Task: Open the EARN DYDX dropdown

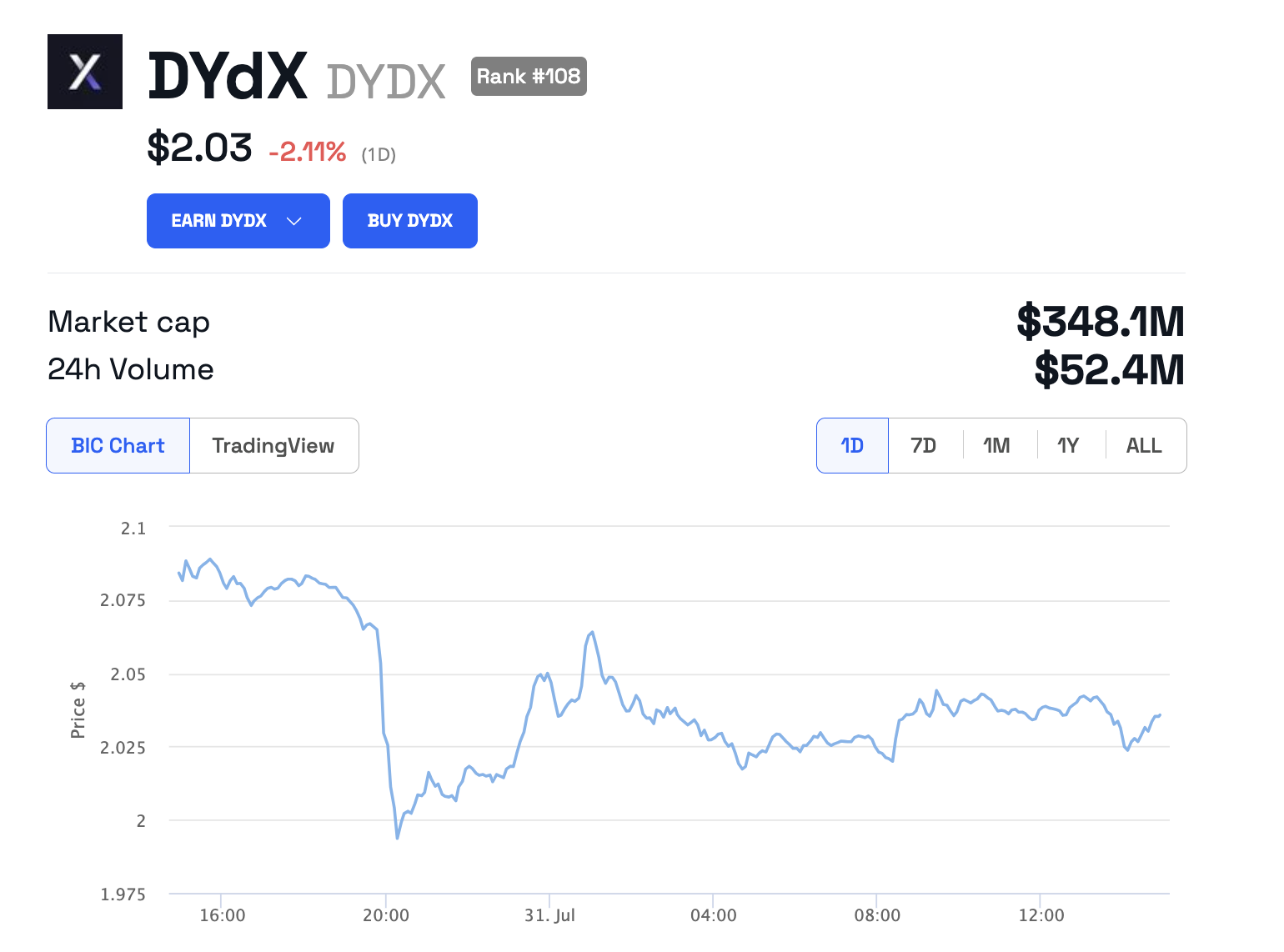Action: click(238, 220)
